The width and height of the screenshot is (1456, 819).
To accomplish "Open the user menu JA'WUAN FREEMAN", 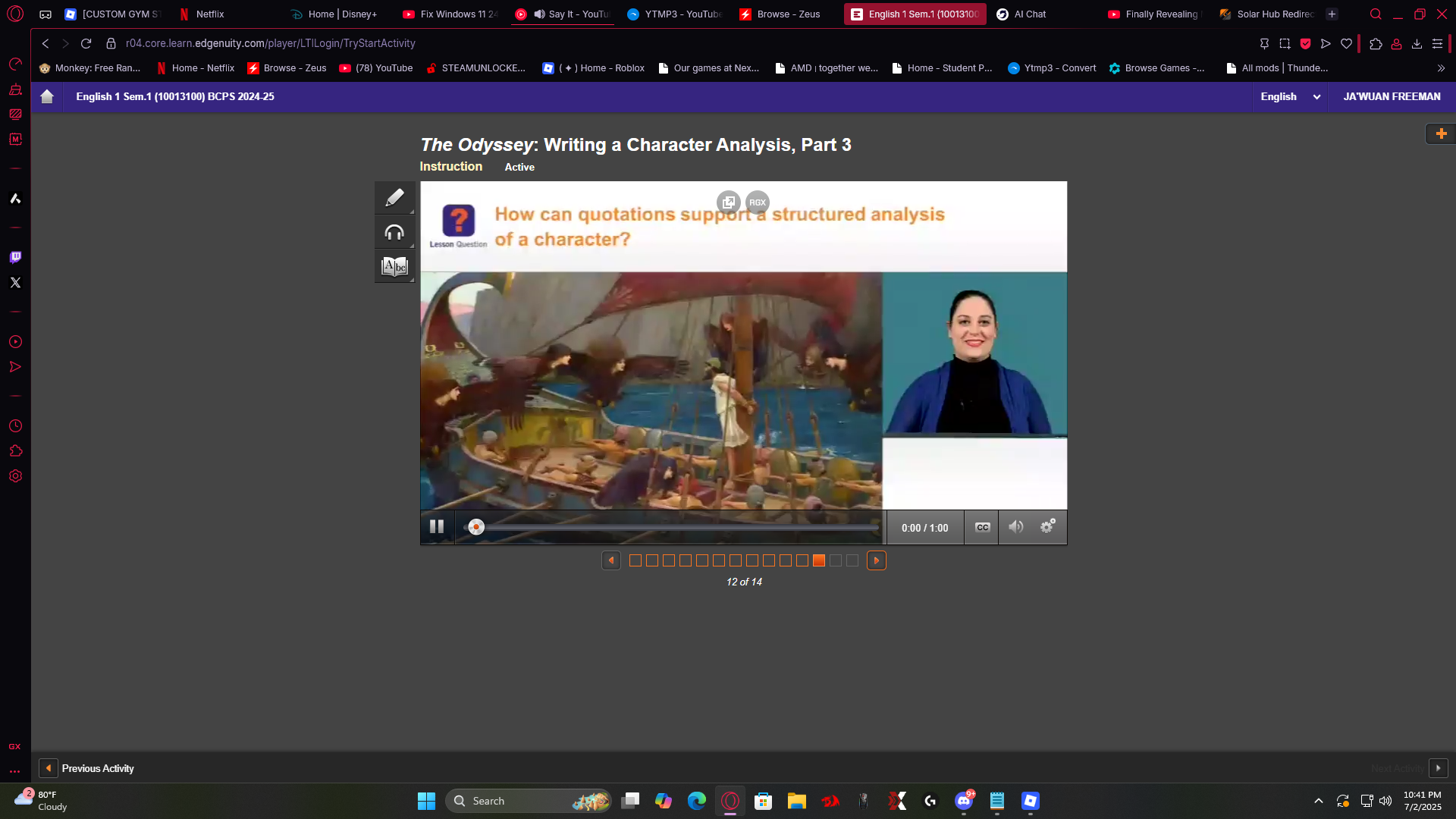I will click(x=1392, y=96).
